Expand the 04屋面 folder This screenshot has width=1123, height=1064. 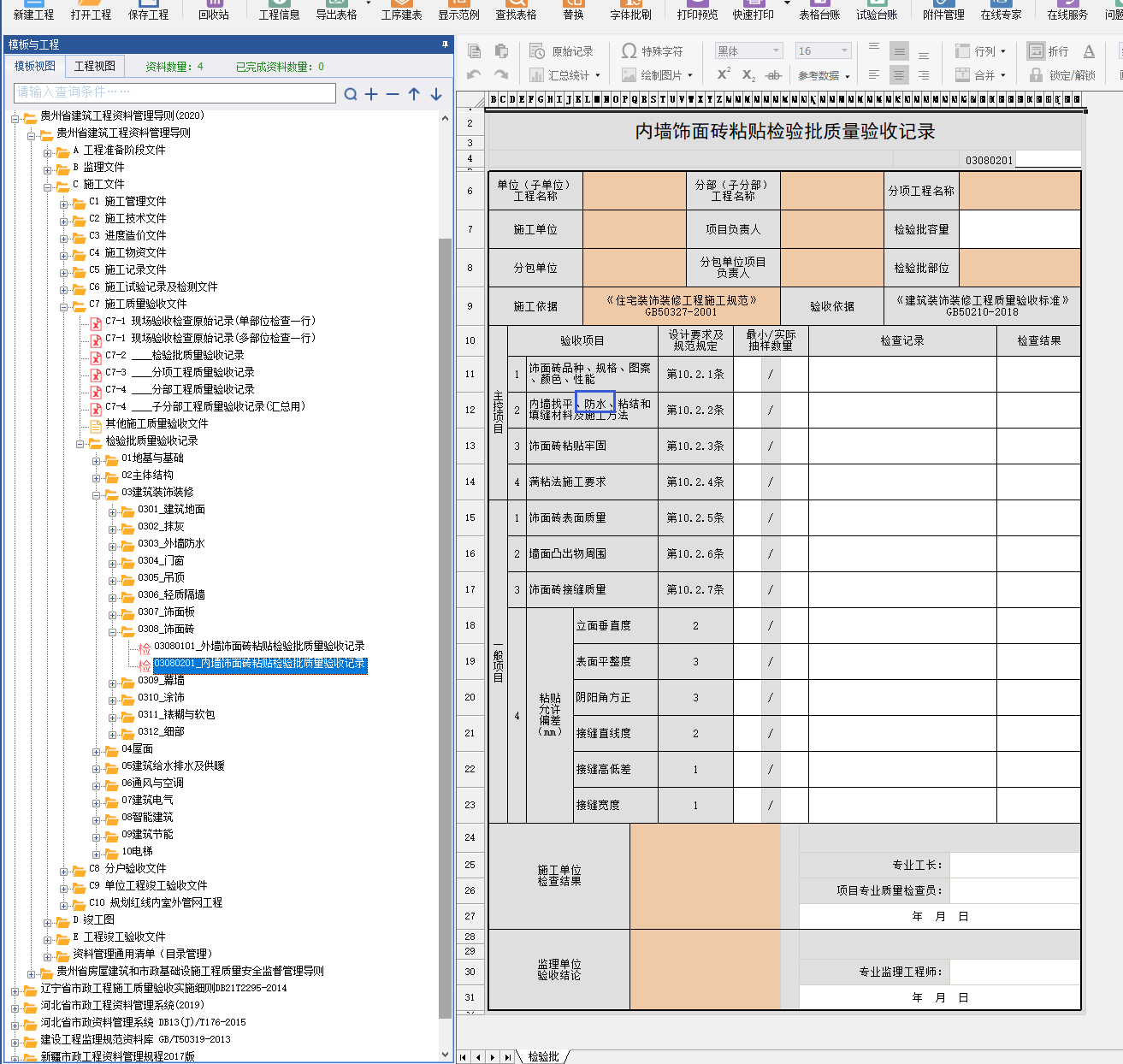97,752
